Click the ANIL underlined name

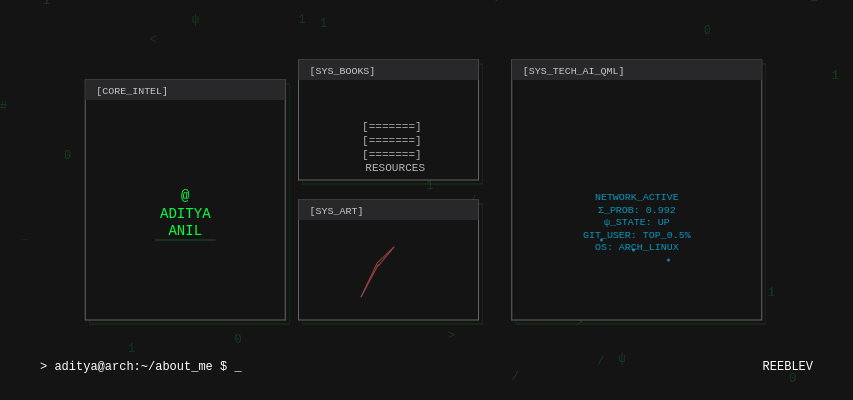185,231
